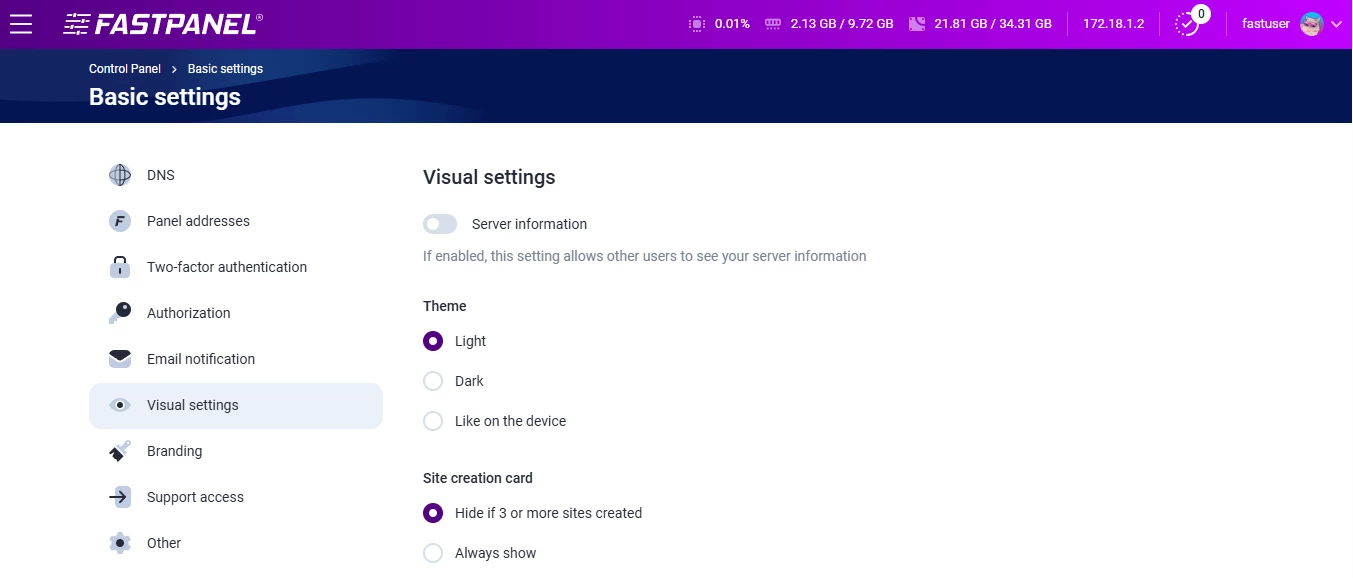
Task: Open the hamburger navigation menu
Action: (x=21, y=23)
